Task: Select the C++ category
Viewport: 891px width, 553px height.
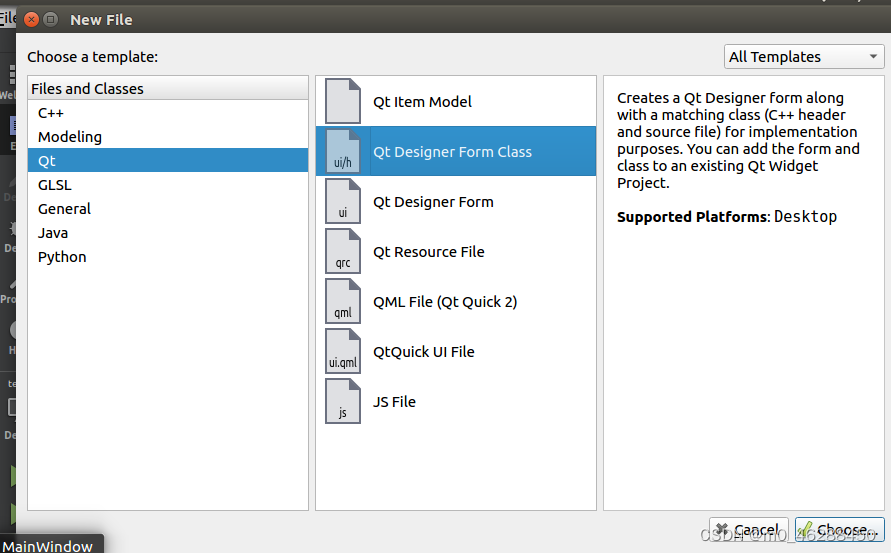Action: click(x=168, y=113)
